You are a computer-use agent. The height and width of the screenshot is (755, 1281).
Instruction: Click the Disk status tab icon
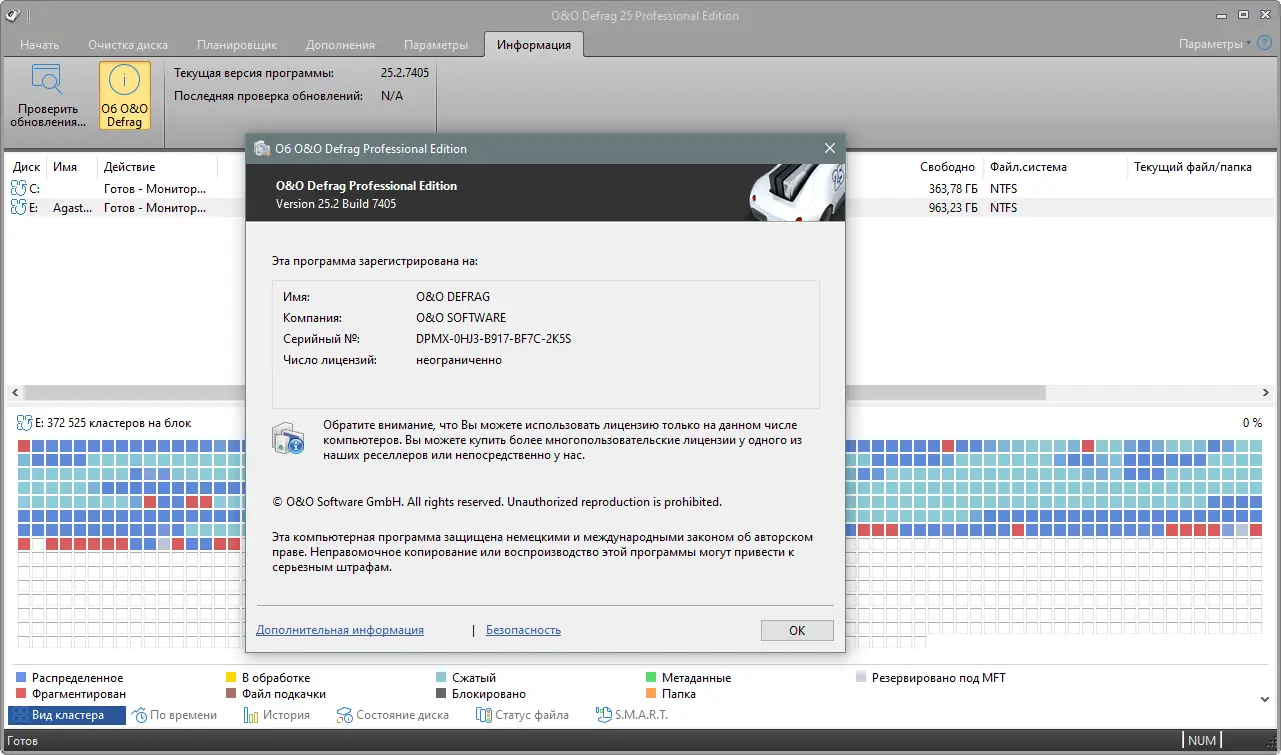pos(345,715)
